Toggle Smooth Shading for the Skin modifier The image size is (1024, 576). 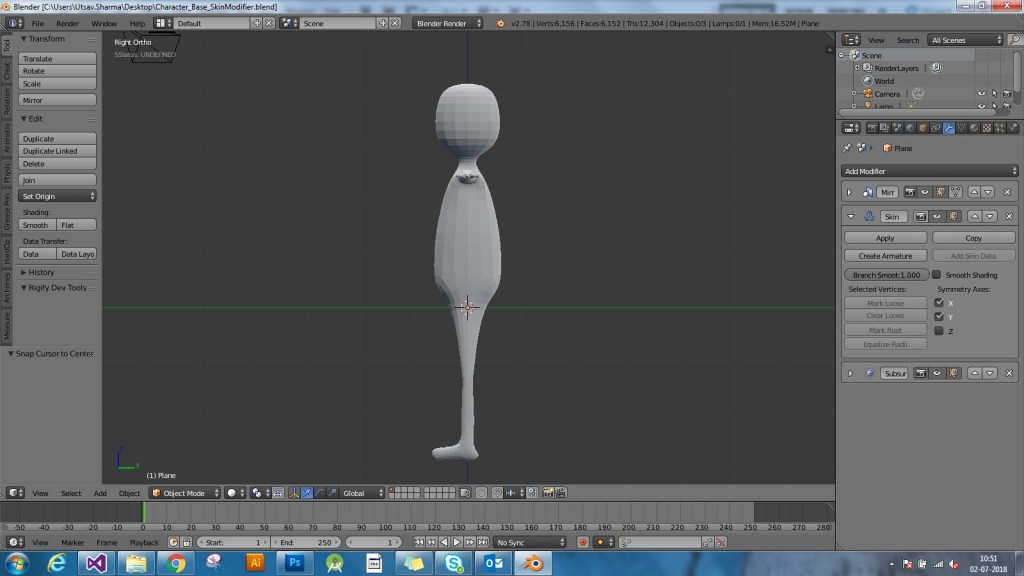[x=936, y=274]
